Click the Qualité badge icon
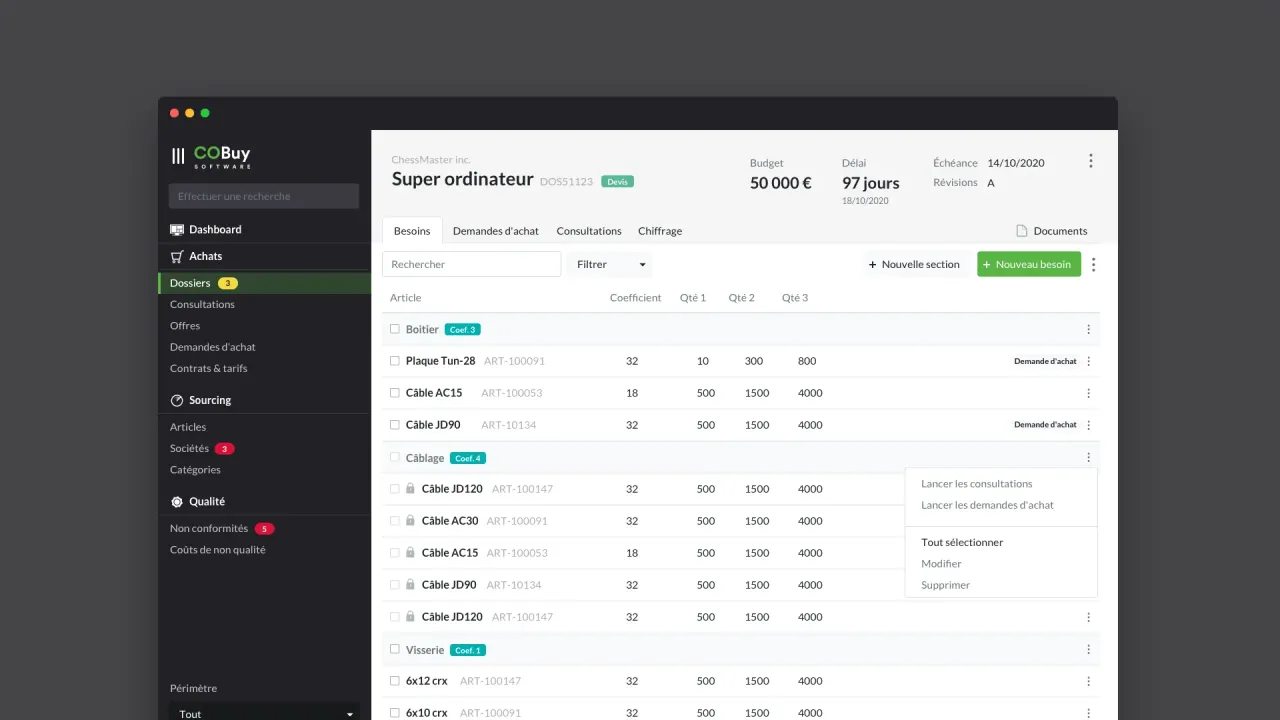This screenshot has width=1280, height=720. (177, 502)
